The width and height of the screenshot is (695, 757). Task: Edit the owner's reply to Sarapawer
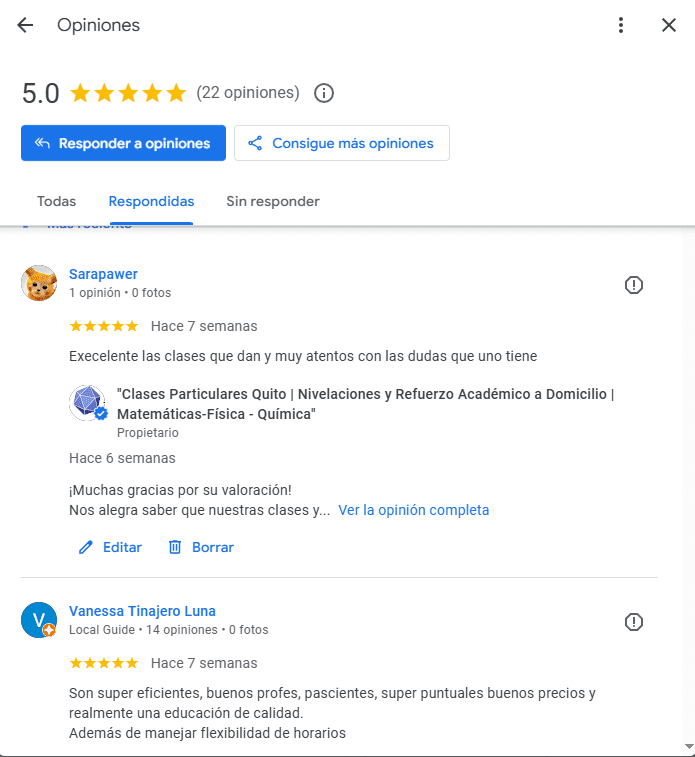click(x=110, y=547)
